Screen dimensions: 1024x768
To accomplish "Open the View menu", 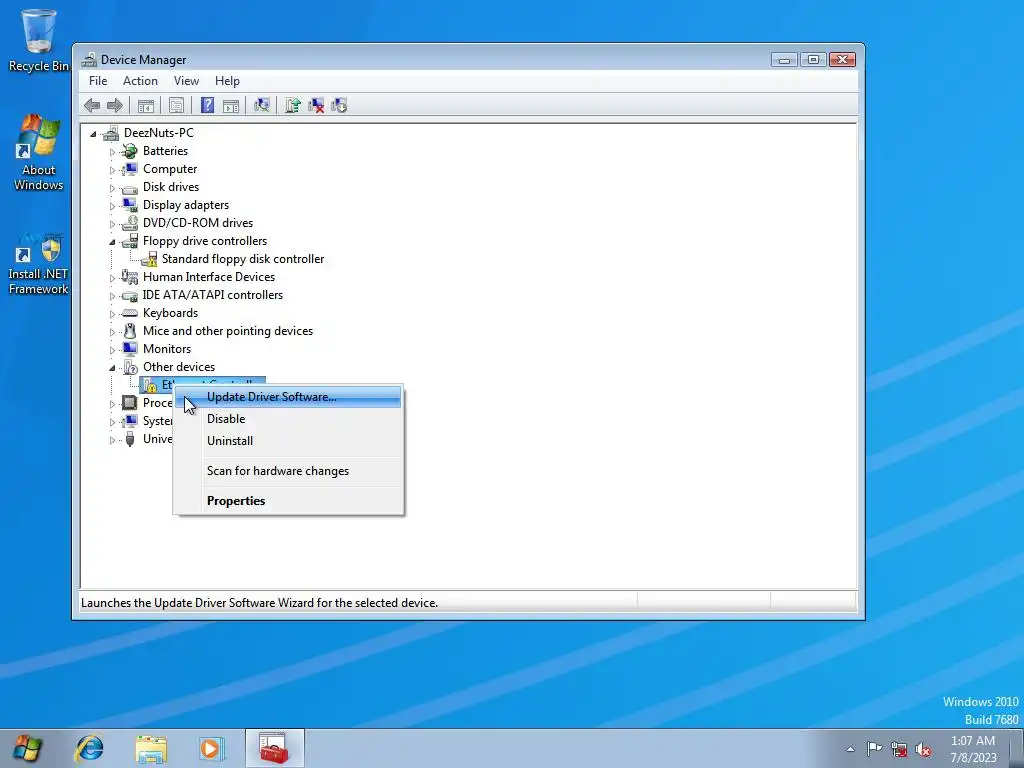I will [x=186, y=81].
